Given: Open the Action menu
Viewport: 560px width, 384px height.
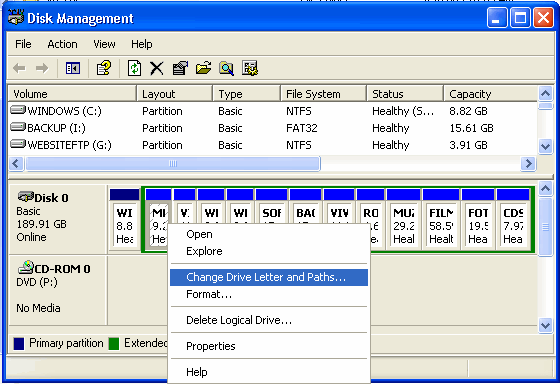Looking at the screenshot, I should click(x=62, y=44).
